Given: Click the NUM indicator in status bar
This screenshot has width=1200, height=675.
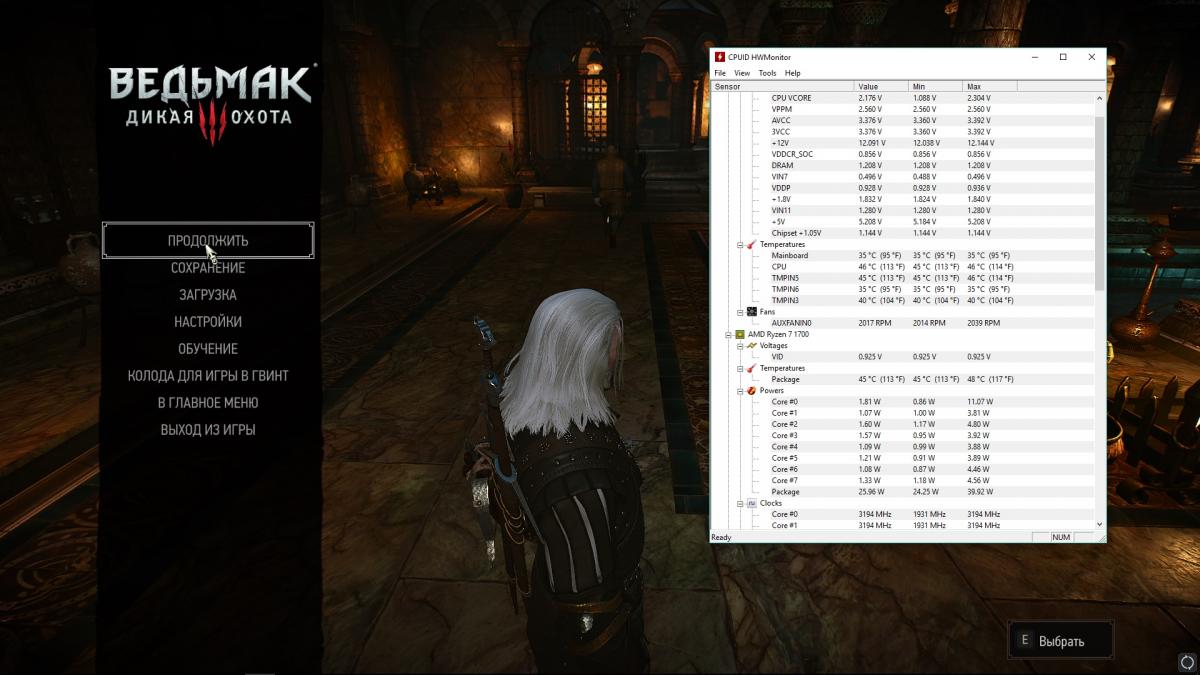Looking at the screenshot, I should coord(1061,537).
